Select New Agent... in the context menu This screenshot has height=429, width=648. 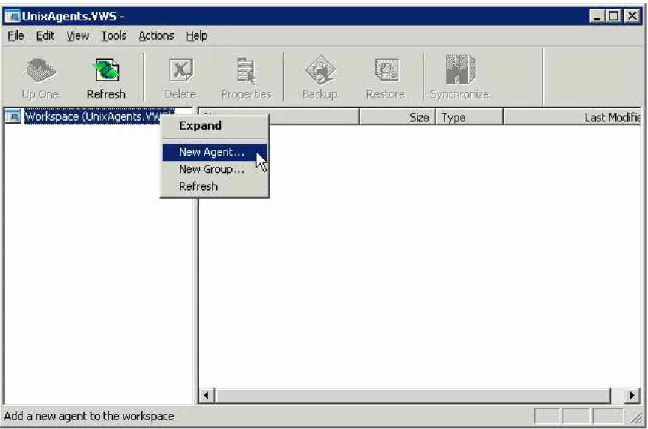214,152
